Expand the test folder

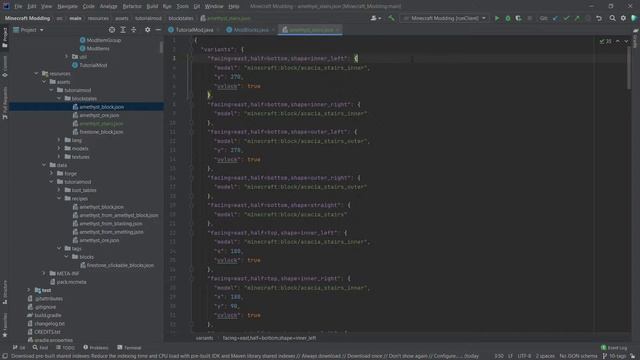pos(29,290)
